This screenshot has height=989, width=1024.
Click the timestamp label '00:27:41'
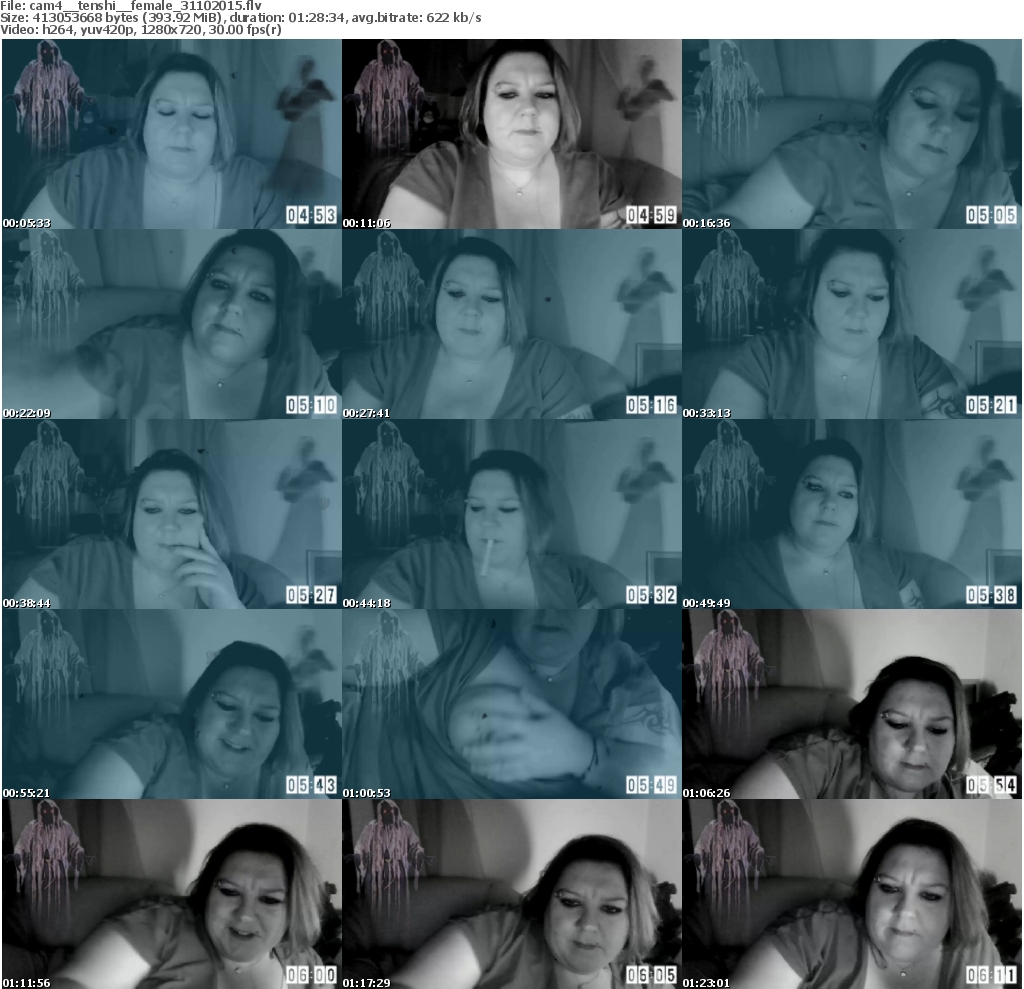point(367,413)
